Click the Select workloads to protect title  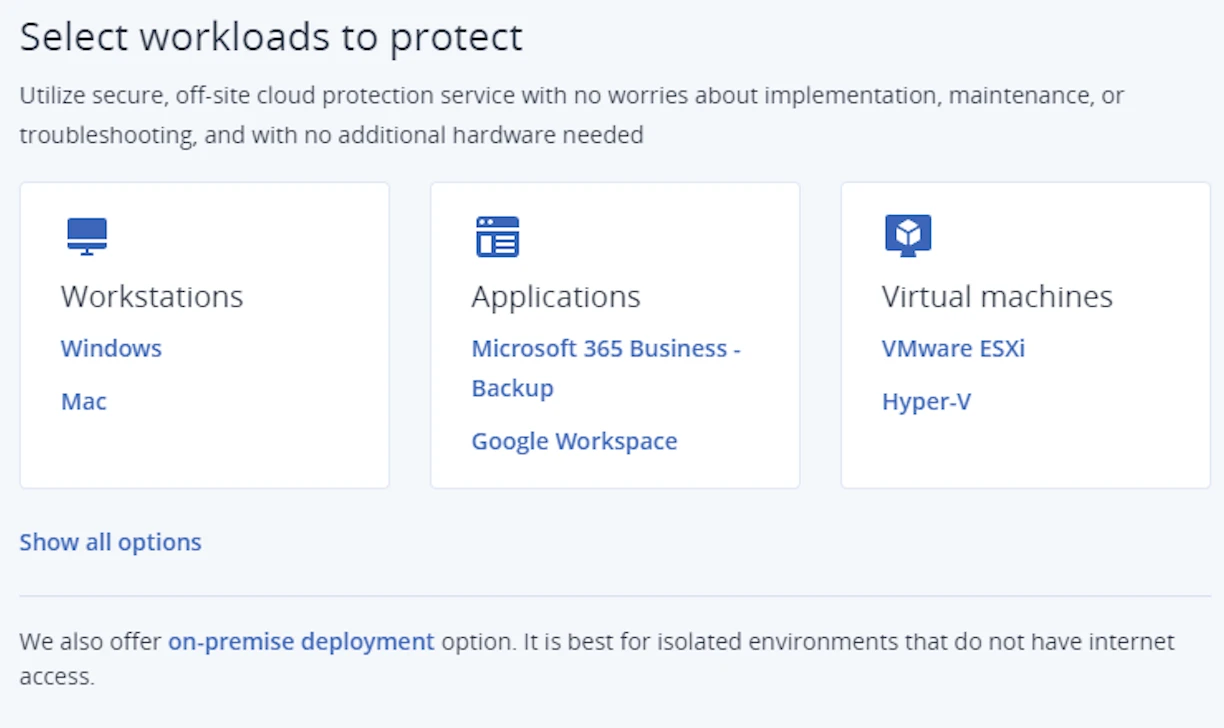click(271, 37)
